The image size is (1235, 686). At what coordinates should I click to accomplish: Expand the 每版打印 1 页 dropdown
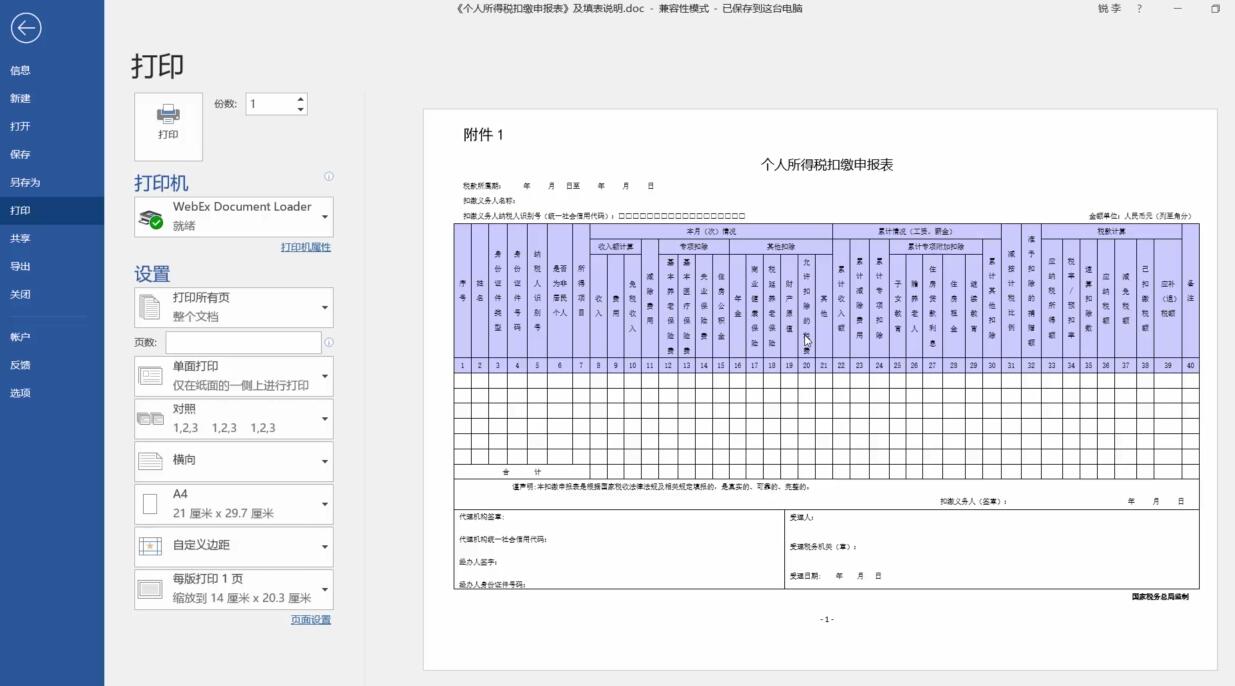coord(234,589)
